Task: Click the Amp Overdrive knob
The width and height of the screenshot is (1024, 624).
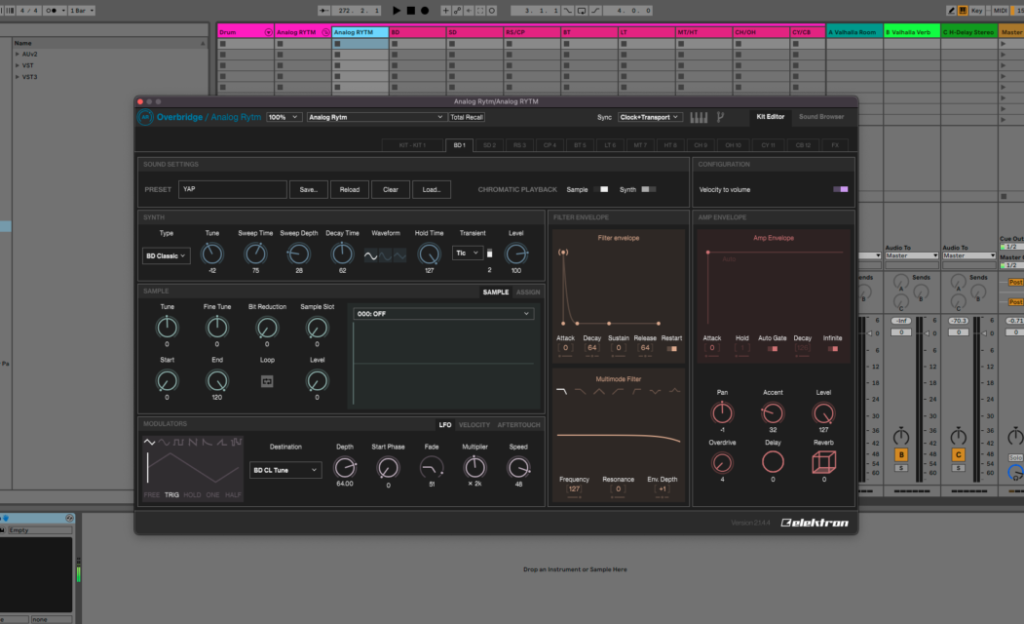Action: pyautogui.click(x=722, y=462)
